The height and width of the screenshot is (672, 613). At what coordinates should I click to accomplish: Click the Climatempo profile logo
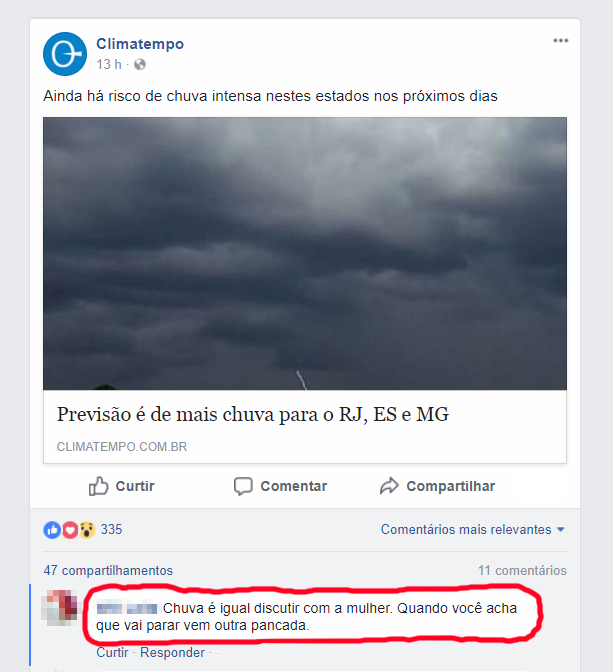pos(65,54)
